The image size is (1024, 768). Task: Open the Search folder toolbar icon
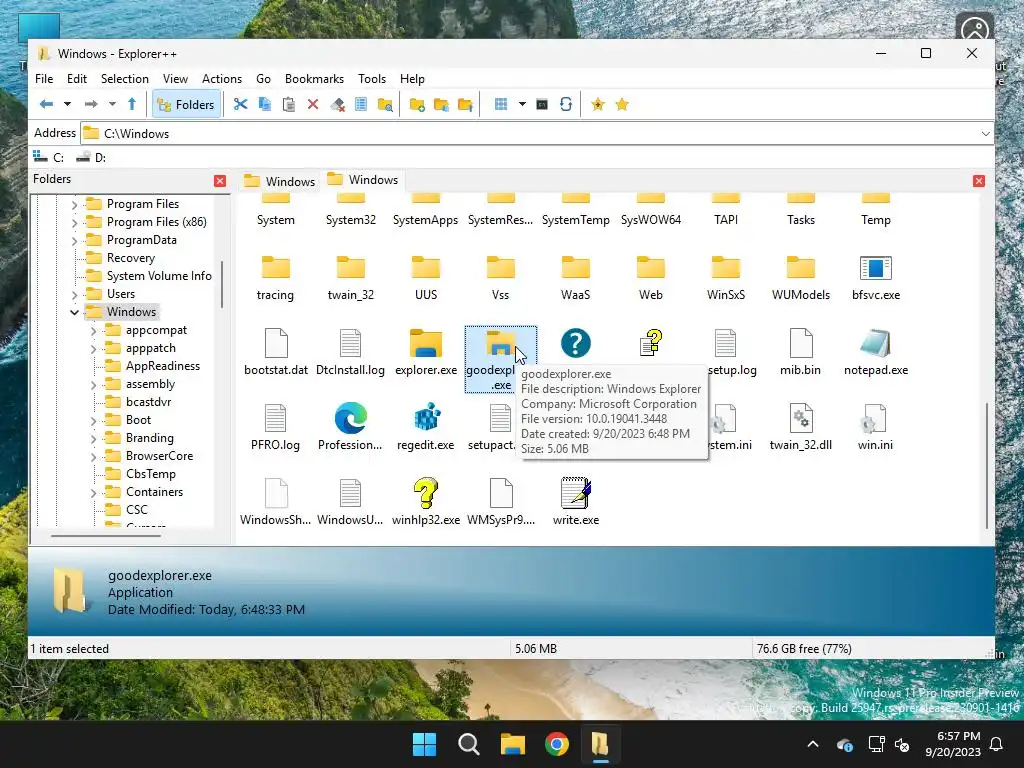[385, 104]
